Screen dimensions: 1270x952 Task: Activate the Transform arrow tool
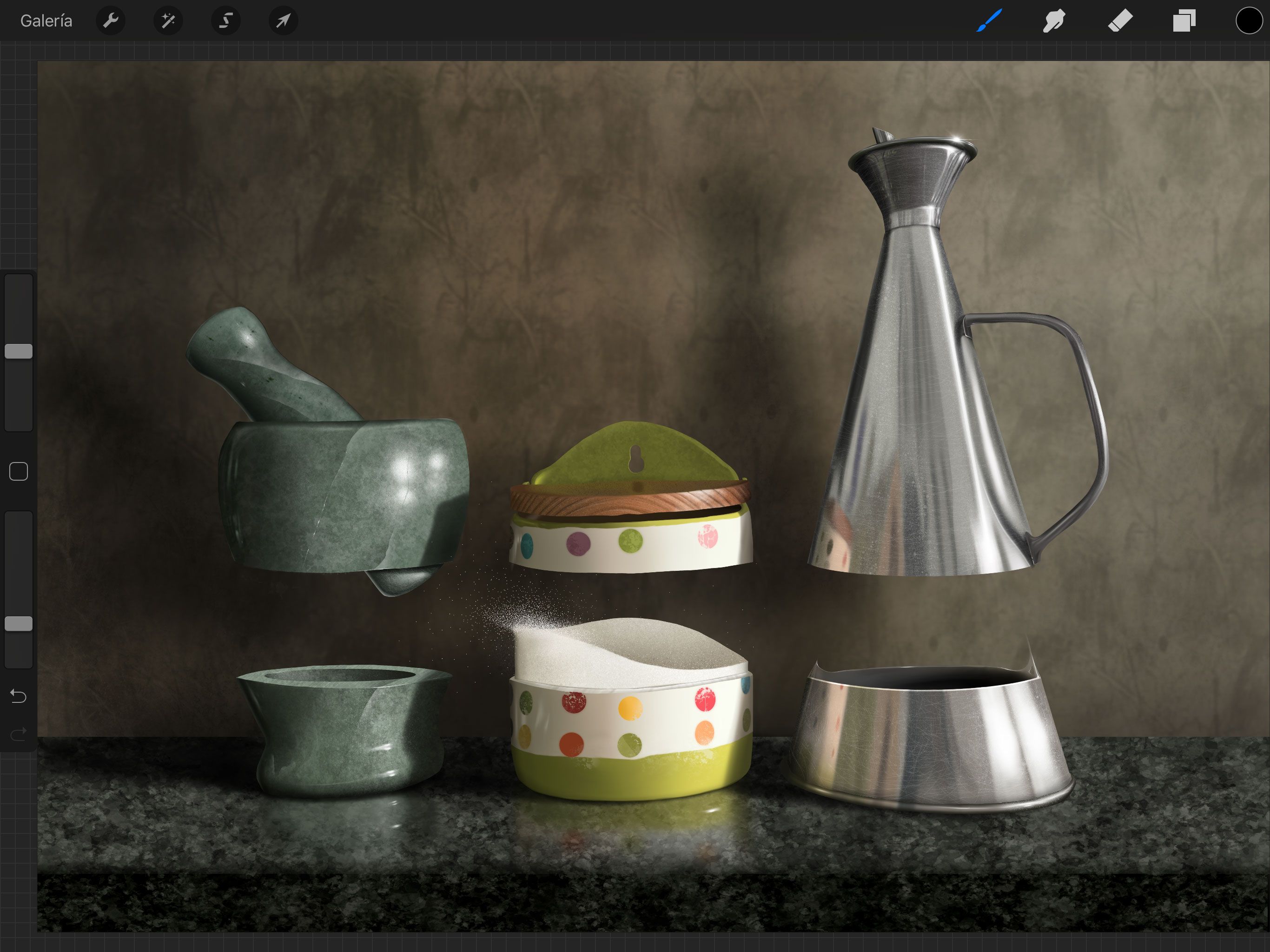(x=283, y=21)
